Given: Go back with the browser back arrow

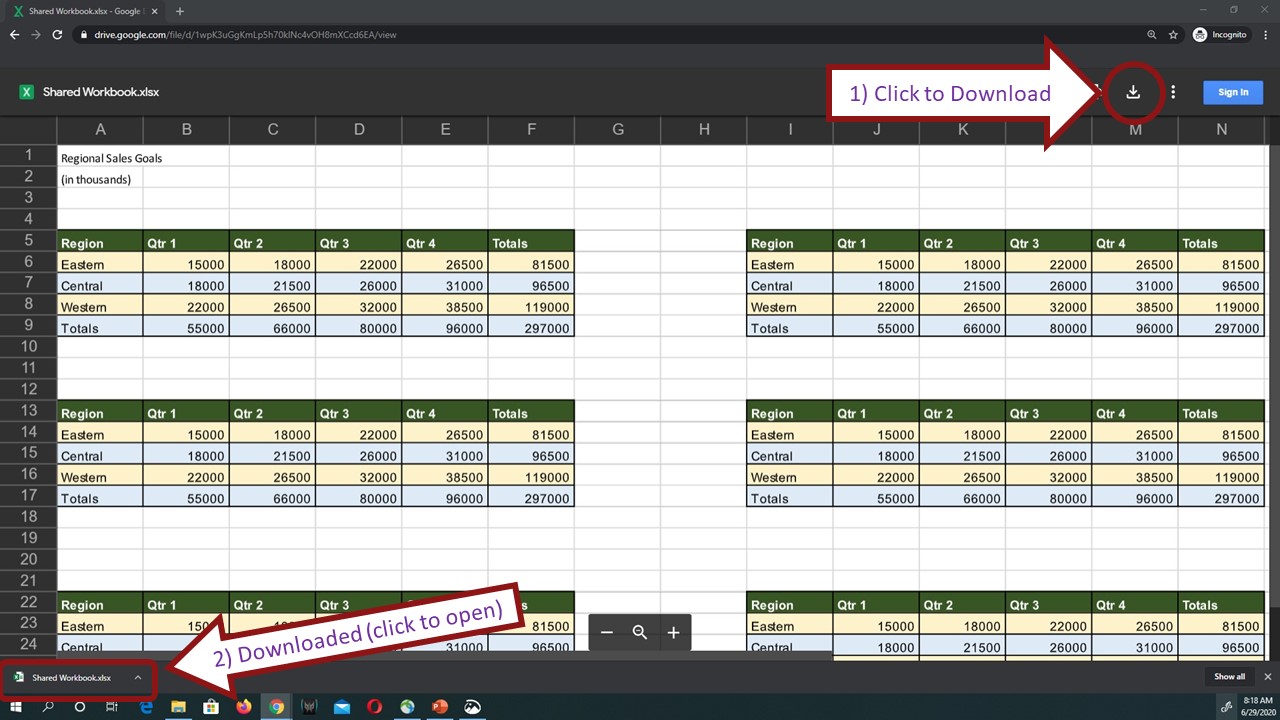Looking at the screenshot, I should (14, 34).
